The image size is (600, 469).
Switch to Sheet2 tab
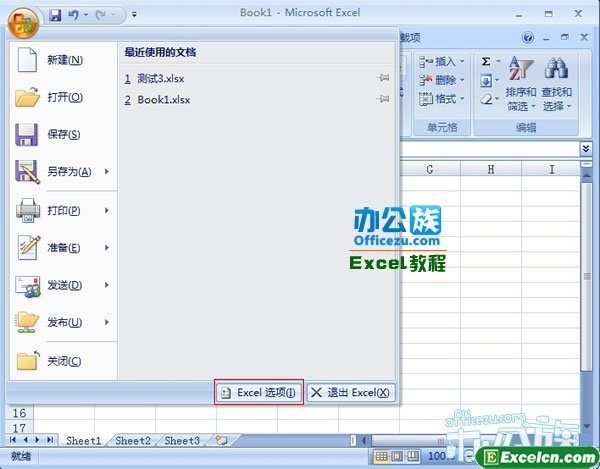click(133, 440)
